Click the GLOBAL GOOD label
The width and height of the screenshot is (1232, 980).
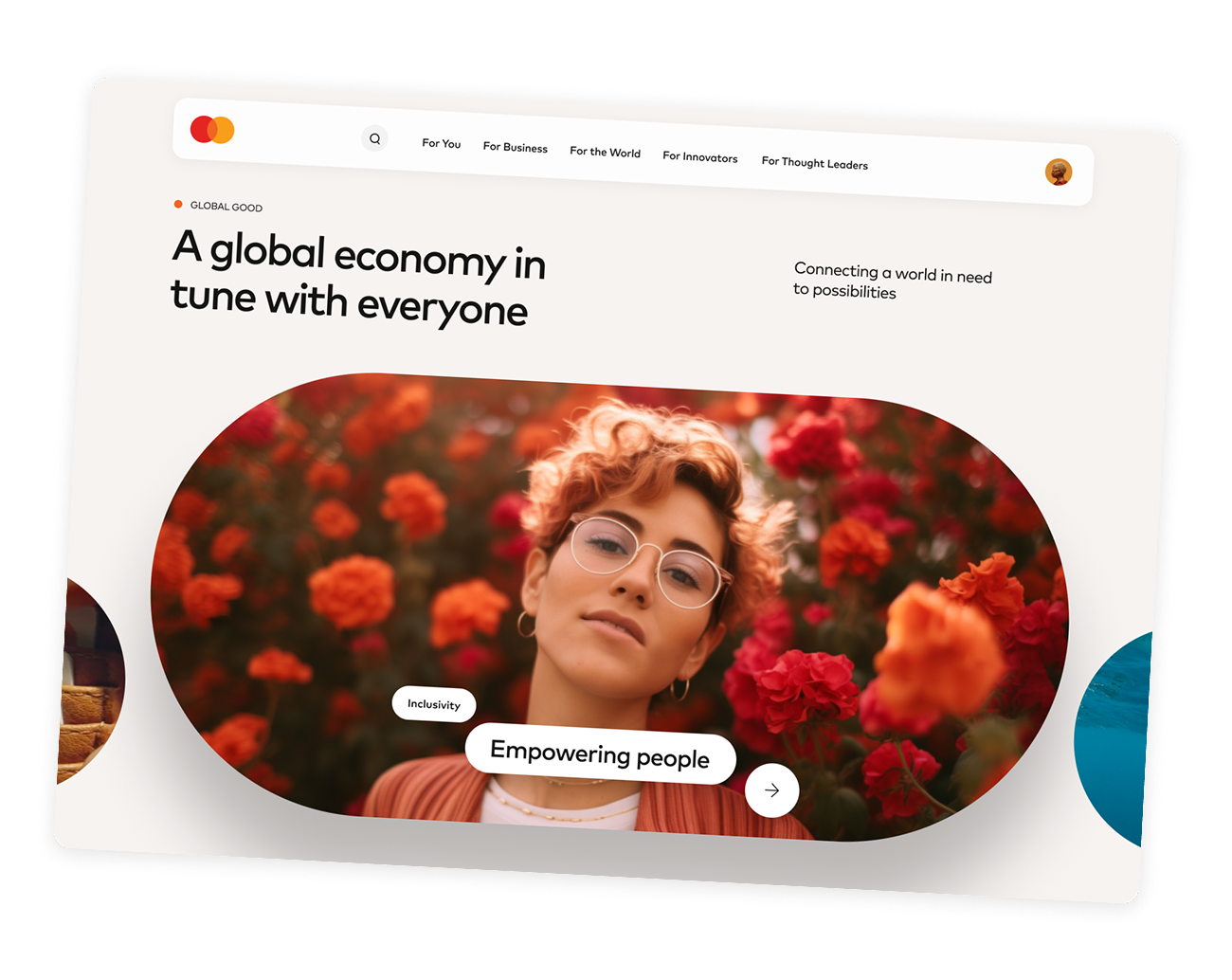[226, 207]
